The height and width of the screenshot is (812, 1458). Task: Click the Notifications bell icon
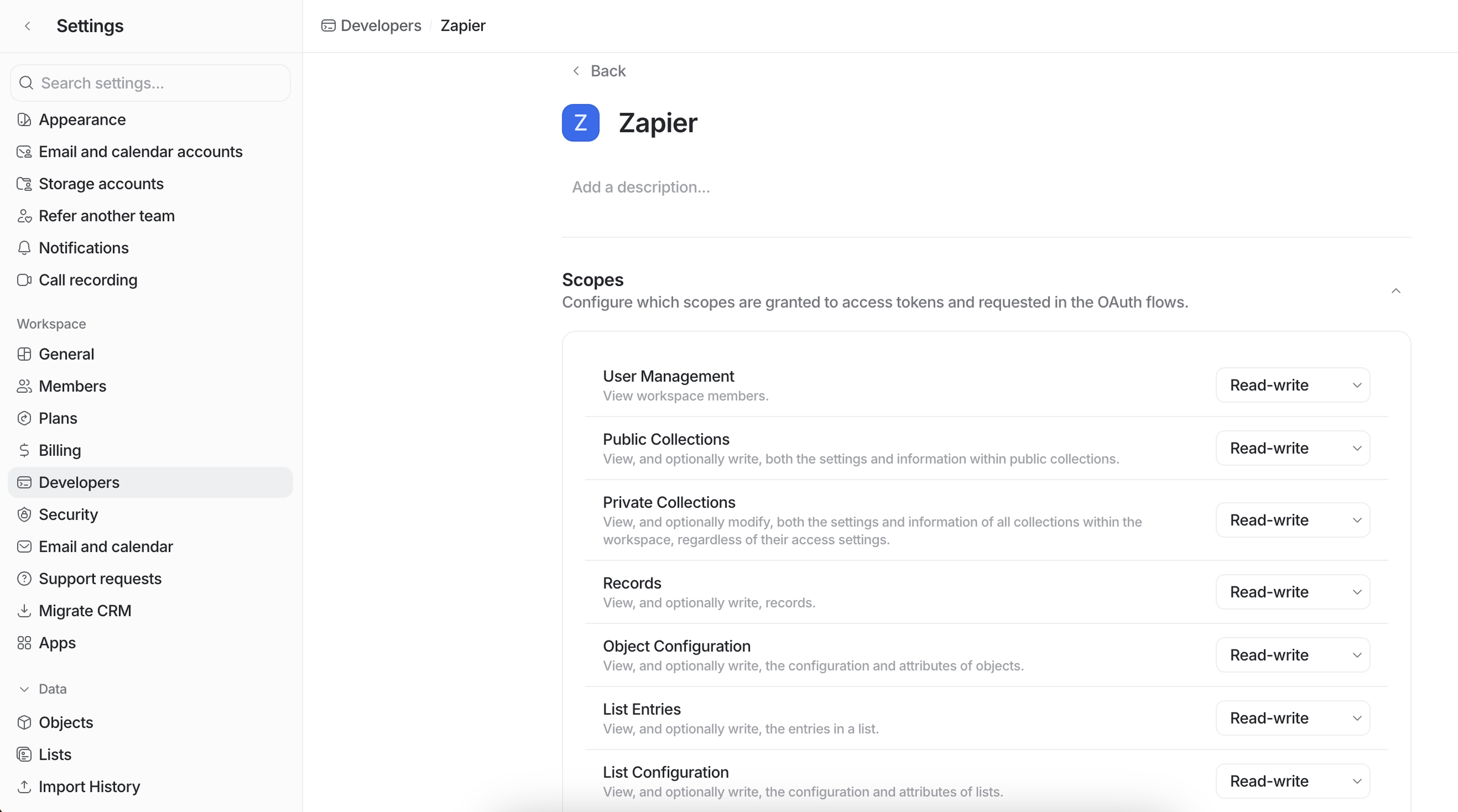24,248
